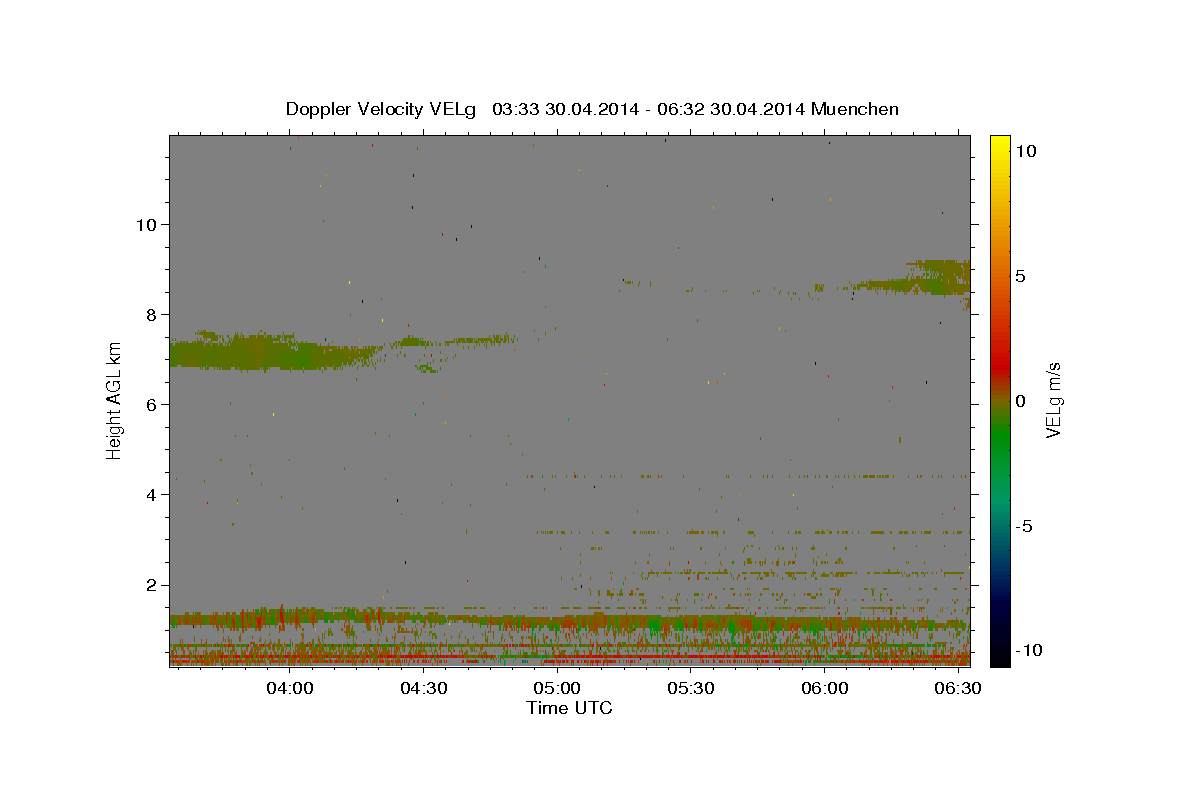This screenshot has width=1200, height=800.
Task: Click the colorbar value 5 label
Action: coord(1021,275)
